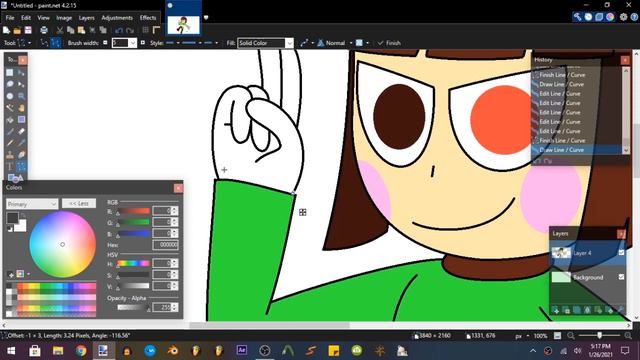Screen dimensions: 640x360
Task: Click the Opacity Alpha slider
Action: pos(133,307)
